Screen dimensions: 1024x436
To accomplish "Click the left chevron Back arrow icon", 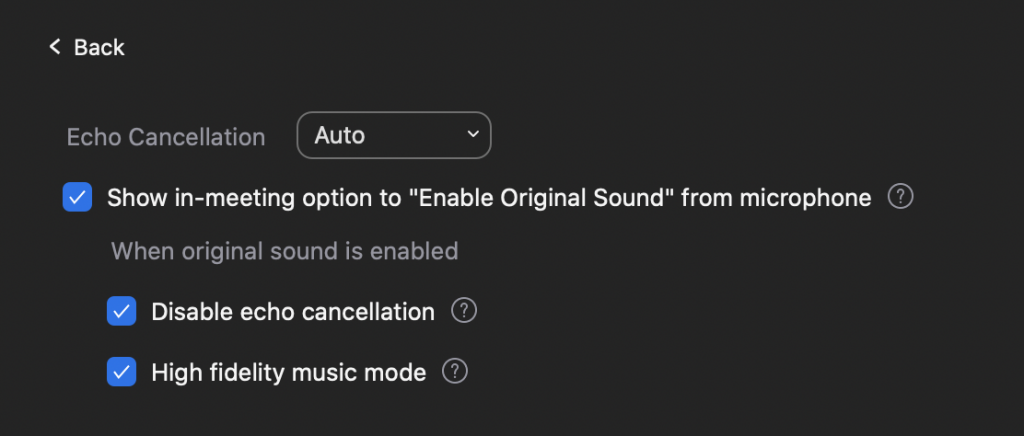I will click(55, 47).
